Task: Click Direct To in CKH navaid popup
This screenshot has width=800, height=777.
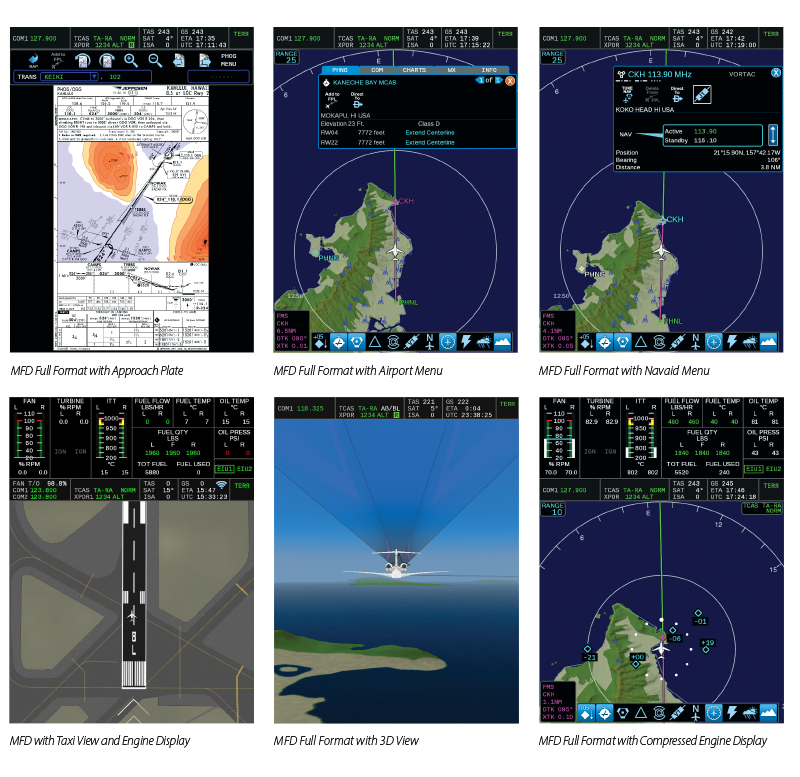Action: [x=677, y=95]
